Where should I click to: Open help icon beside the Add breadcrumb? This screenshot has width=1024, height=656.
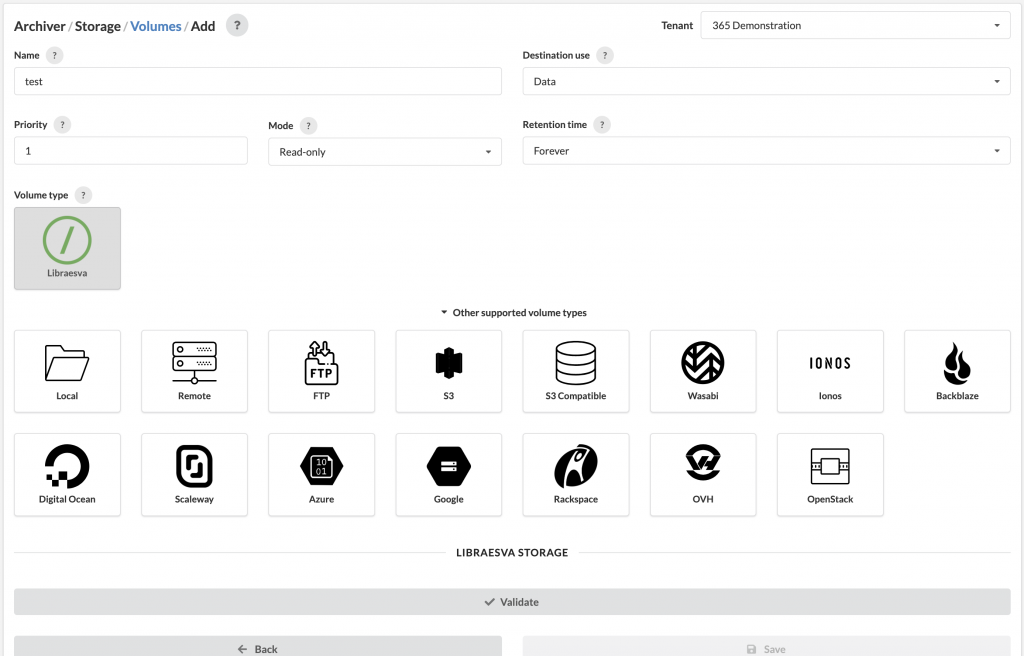[237, 25]
